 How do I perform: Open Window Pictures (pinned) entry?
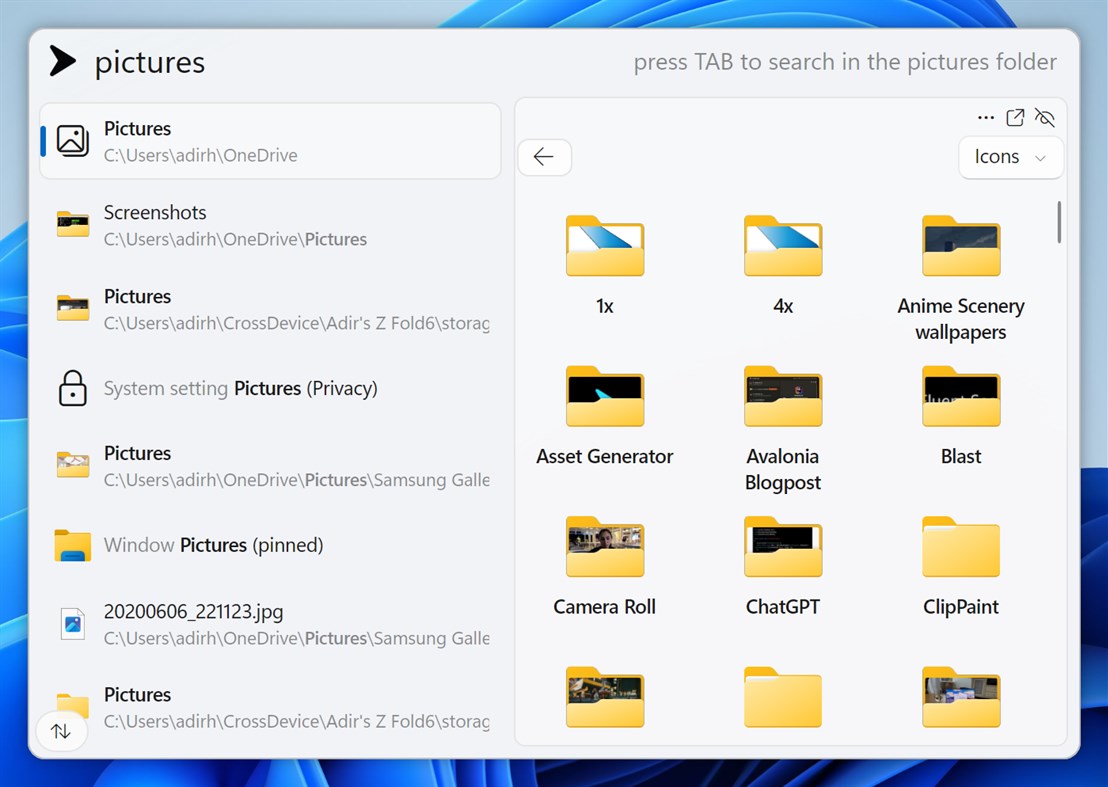coord(270,545)
